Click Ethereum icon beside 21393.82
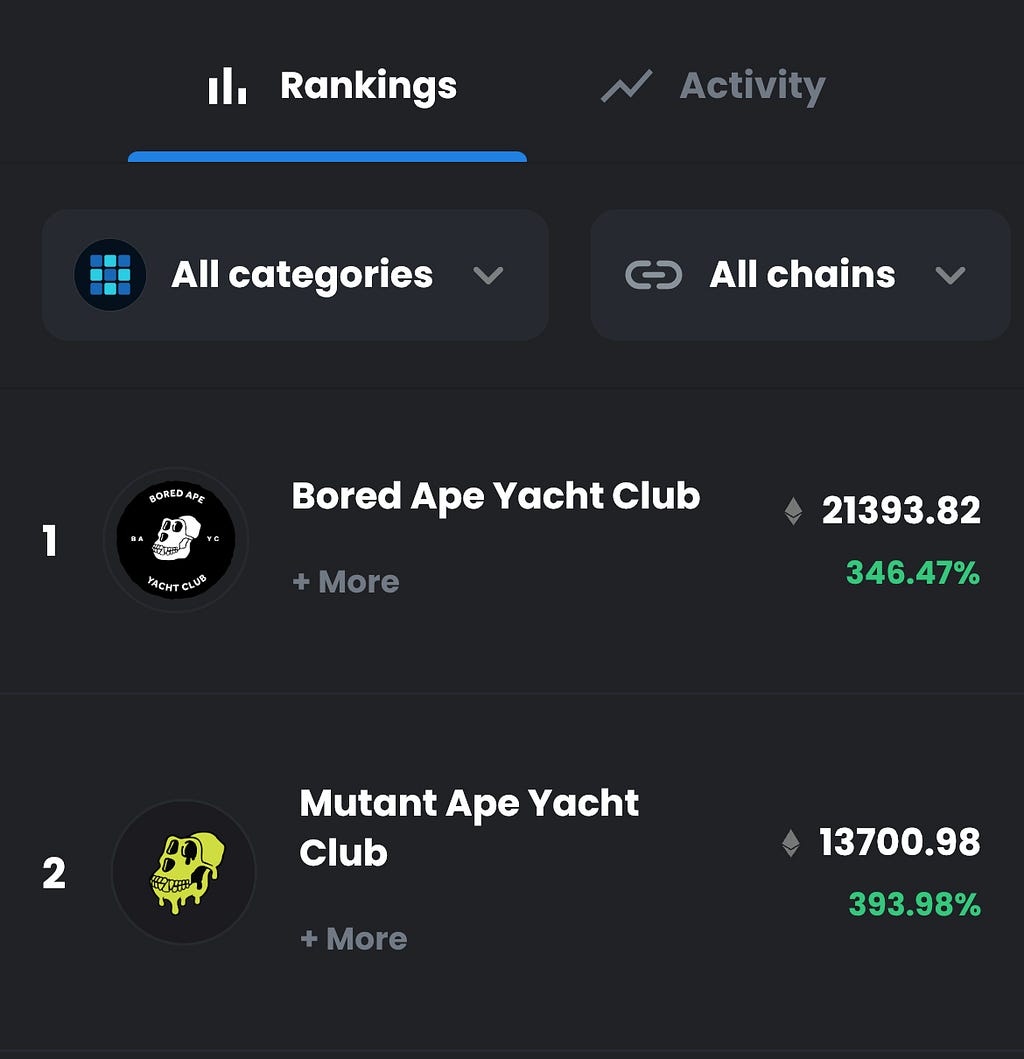The height and width of the screenshot is (1059, 1024). click(x=794, y=511)
